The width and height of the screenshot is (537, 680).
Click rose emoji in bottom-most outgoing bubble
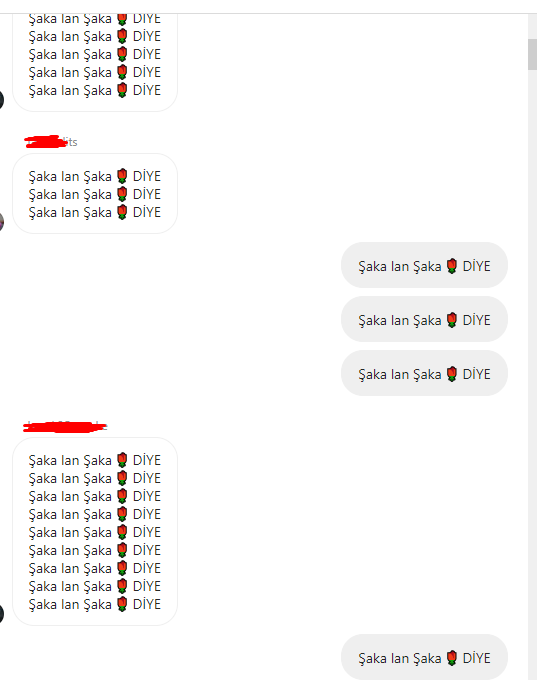point(452,658)
